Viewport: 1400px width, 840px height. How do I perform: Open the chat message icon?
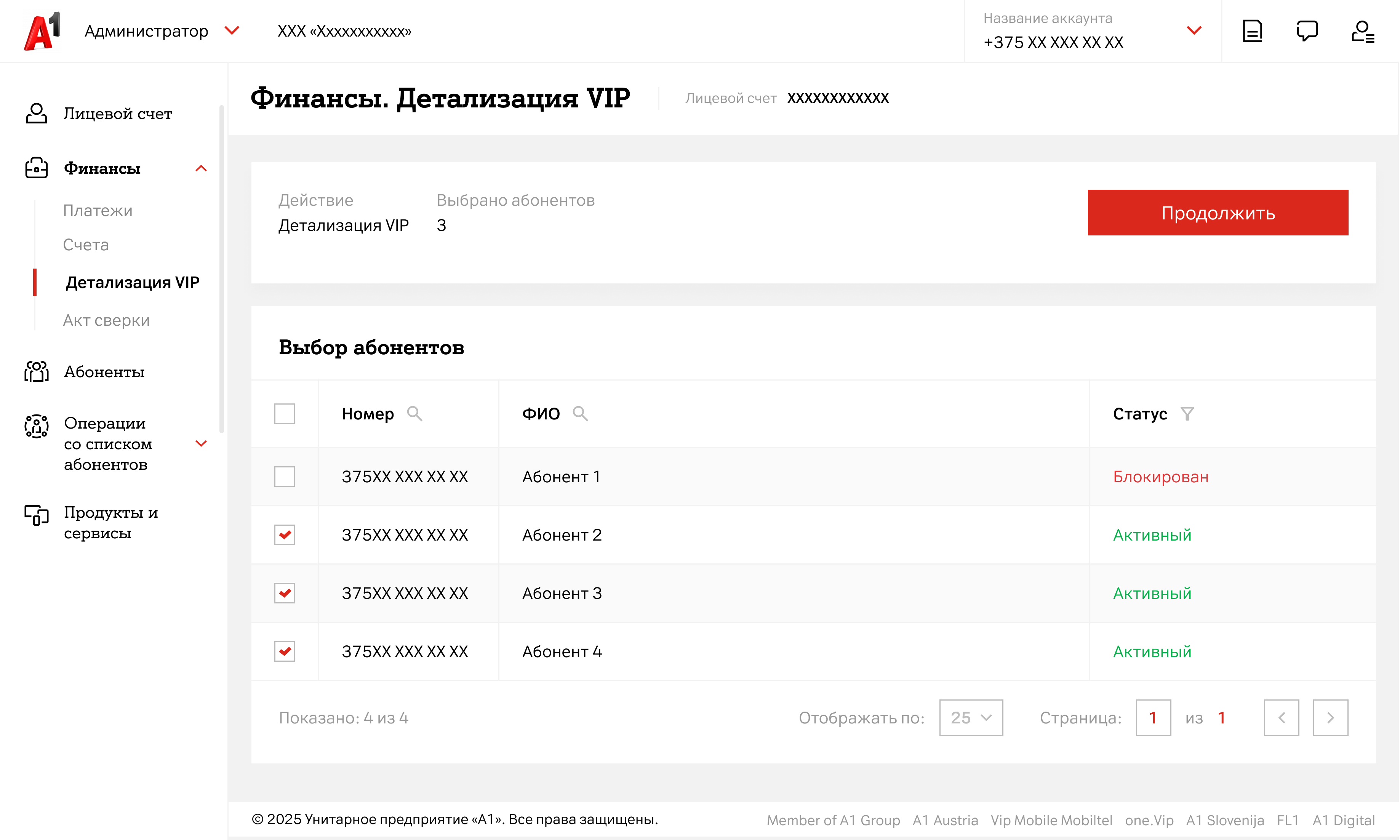(1307, 31)
